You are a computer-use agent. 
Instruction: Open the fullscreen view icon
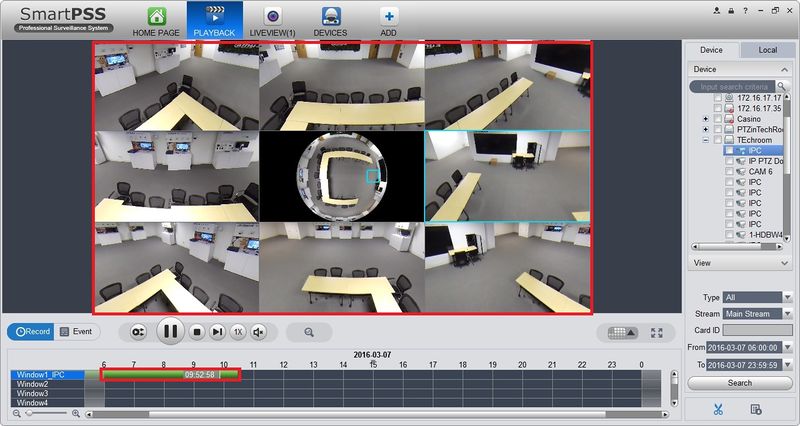click(657, 332)
